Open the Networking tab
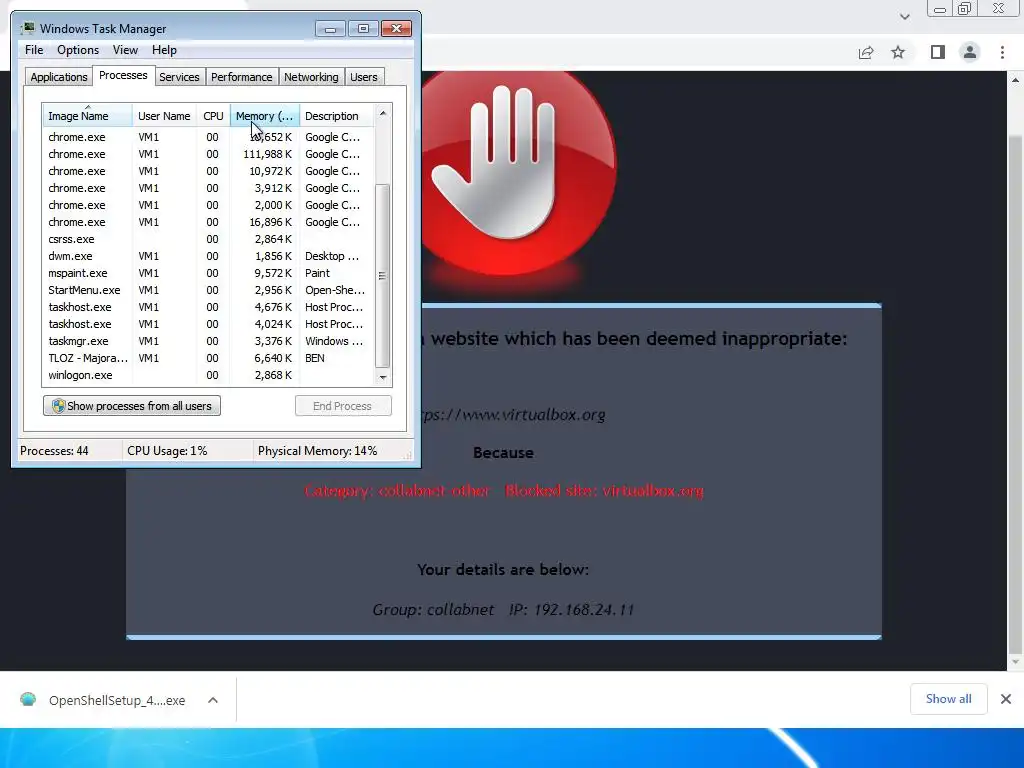 [311, 77]
